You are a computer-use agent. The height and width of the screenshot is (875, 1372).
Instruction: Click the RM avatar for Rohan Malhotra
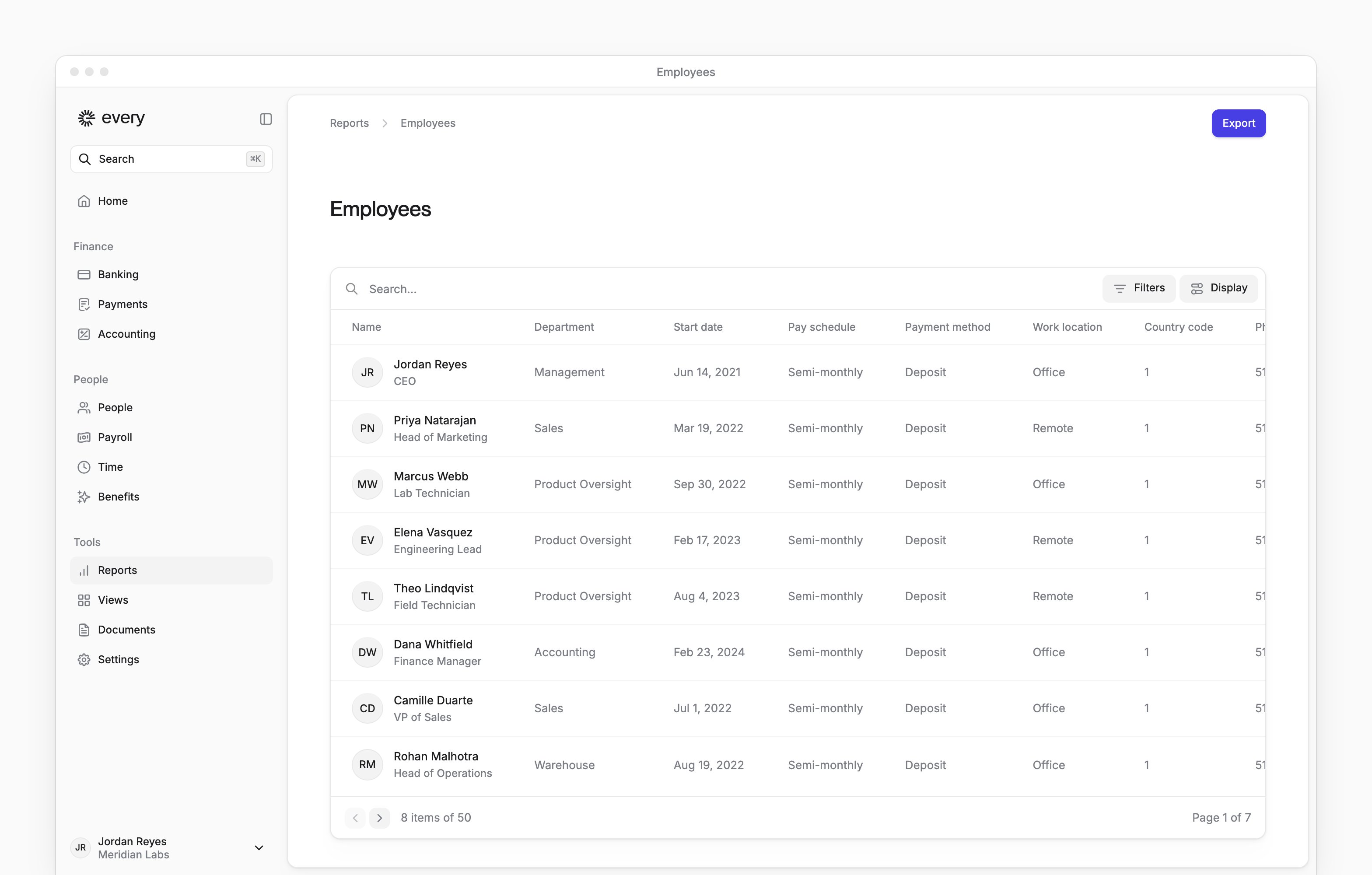pos(367,764)
